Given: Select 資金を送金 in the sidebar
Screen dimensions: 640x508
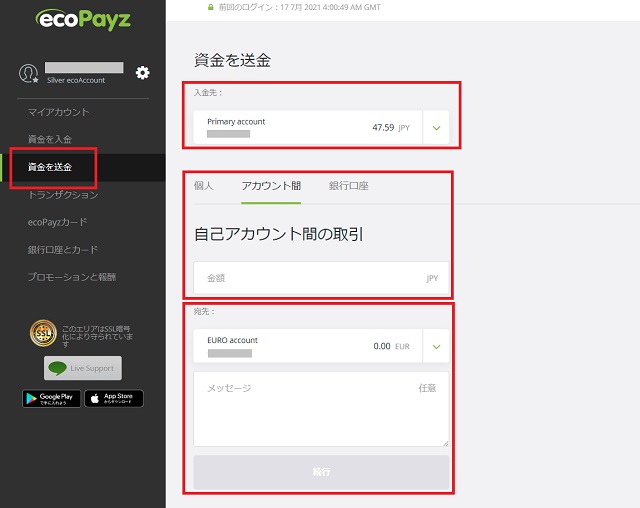Looking at the screenshot, I should [50, 167].
